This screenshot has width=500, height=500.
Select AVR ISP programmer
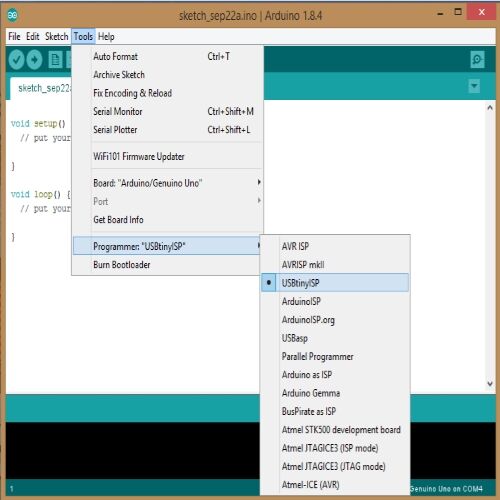335,246
